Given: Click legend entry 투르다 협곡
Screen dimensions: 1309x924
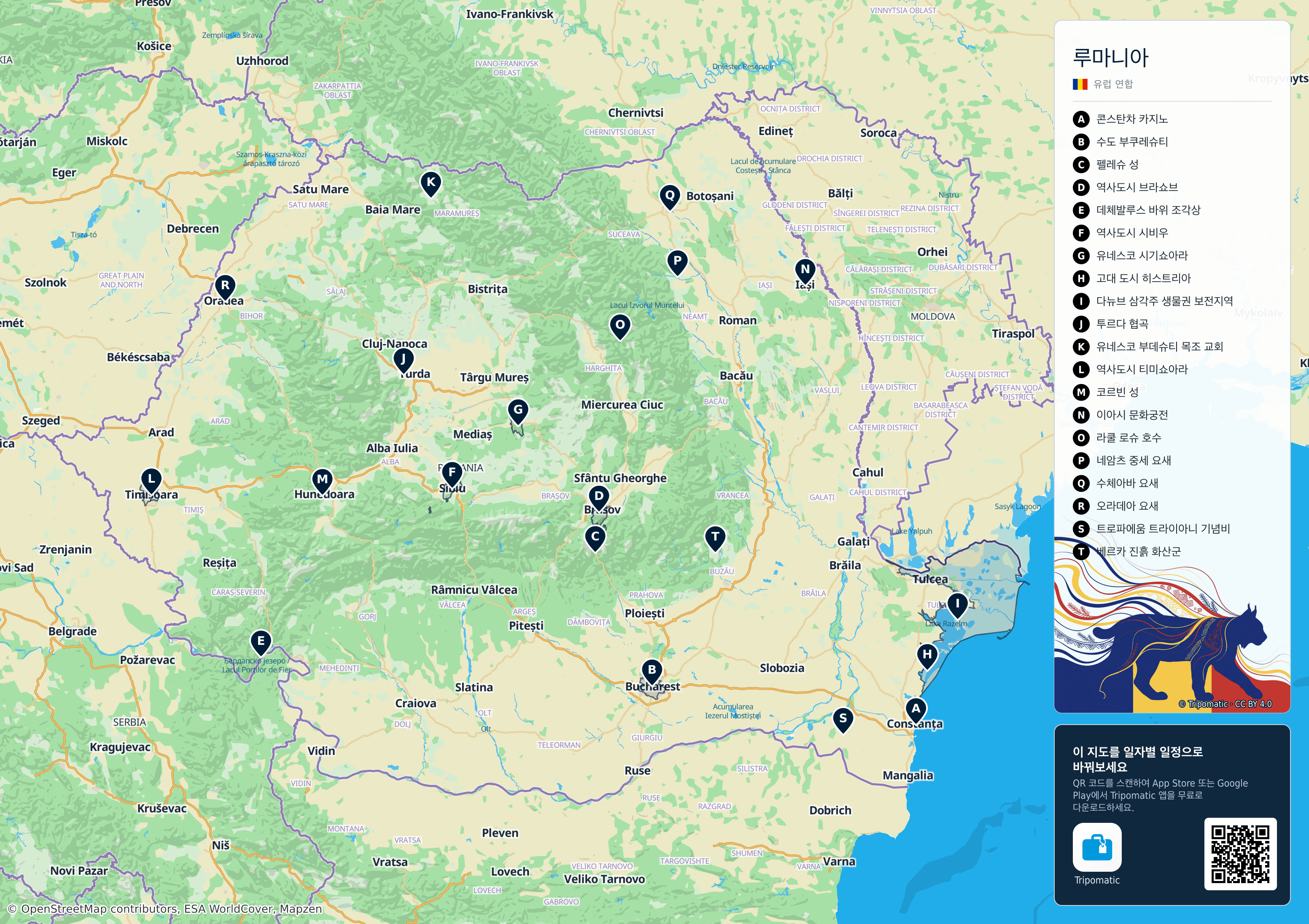Looking at the screenshot, I should coord(1111,324).
